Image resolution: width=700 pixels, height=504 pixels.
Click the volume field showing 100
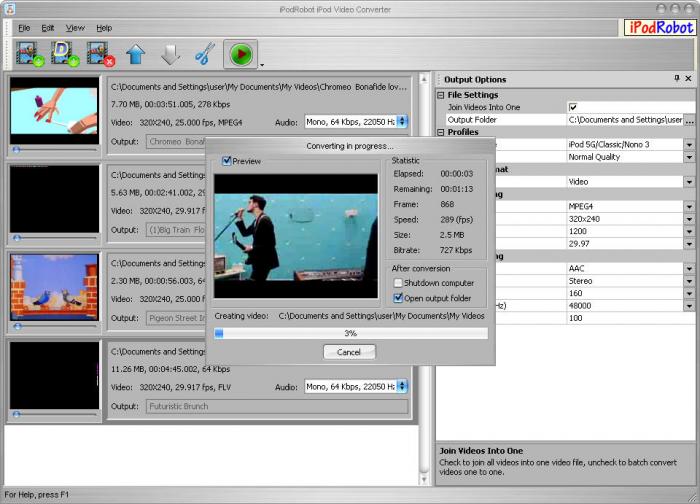point(630,318)
